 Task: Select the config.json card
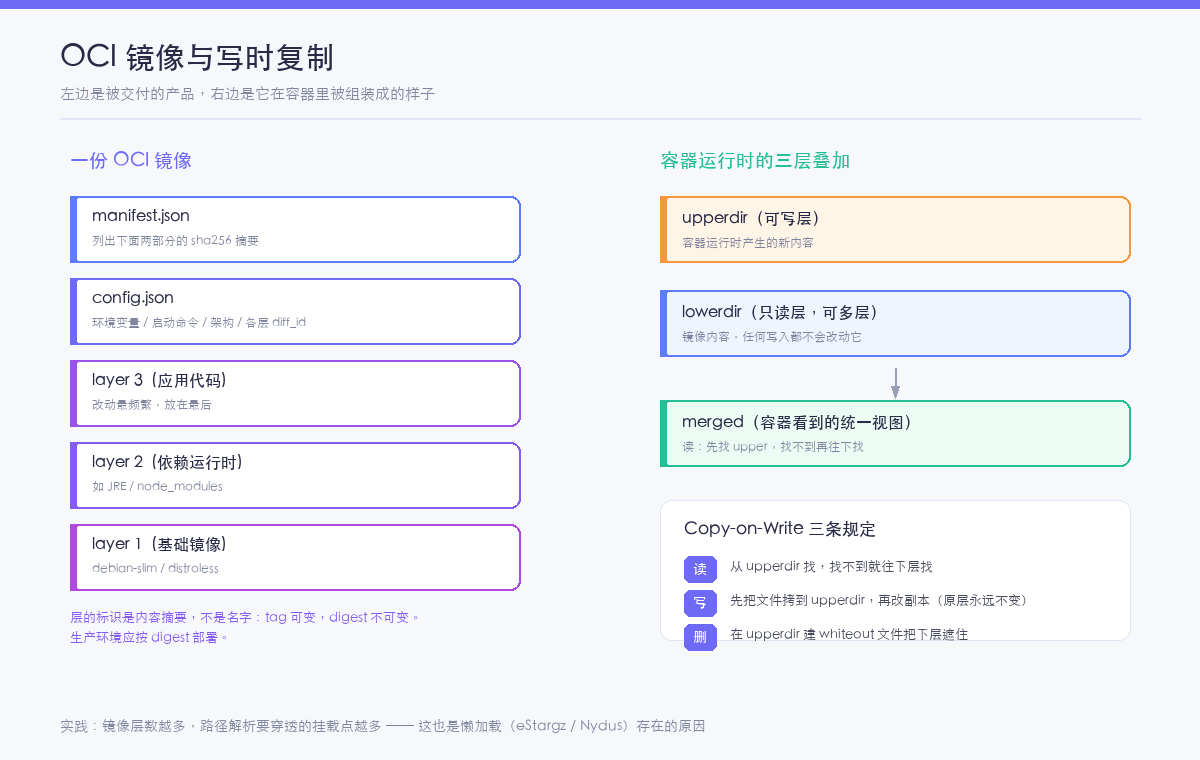[x=295, y=311]
